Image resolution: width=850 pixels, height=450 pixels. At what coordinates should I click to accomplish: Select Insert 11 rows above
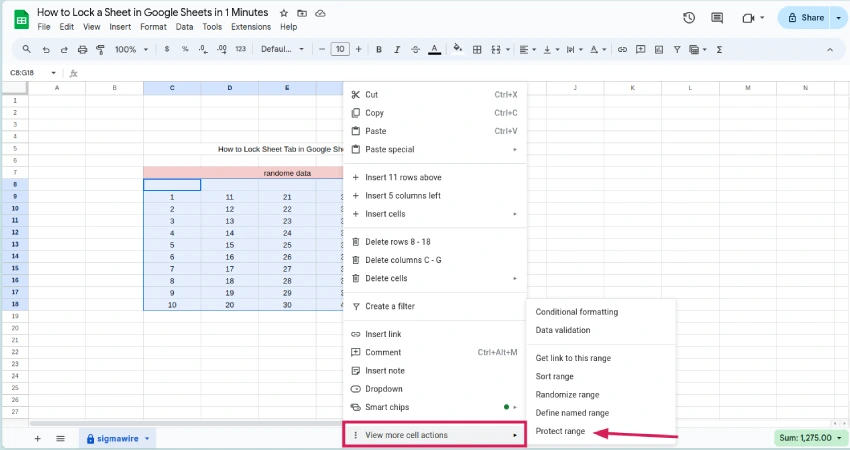(435, 177)
